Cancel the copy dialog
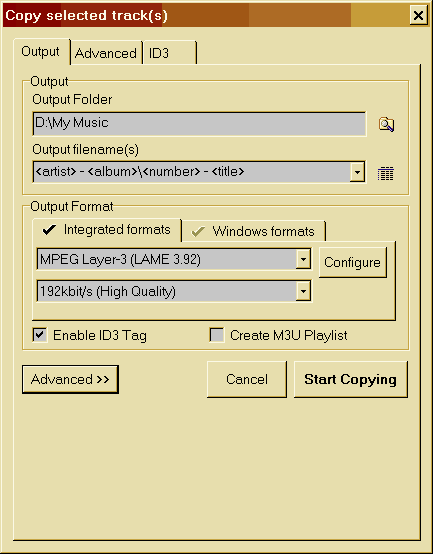 point(247,379)
